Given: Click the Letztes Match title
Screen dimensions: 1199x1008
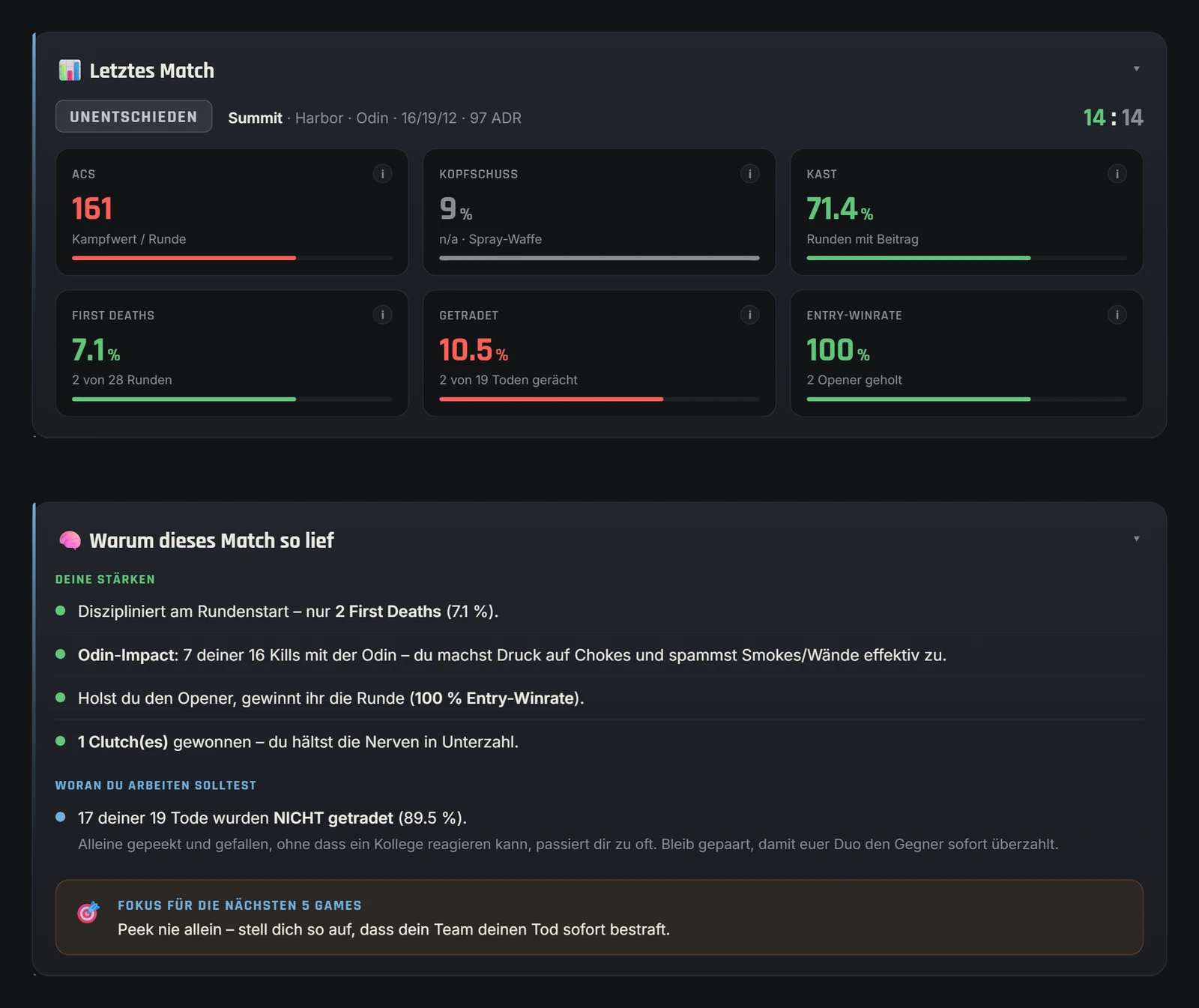Looking at the screenshot, I should click(x=152, y=70).
